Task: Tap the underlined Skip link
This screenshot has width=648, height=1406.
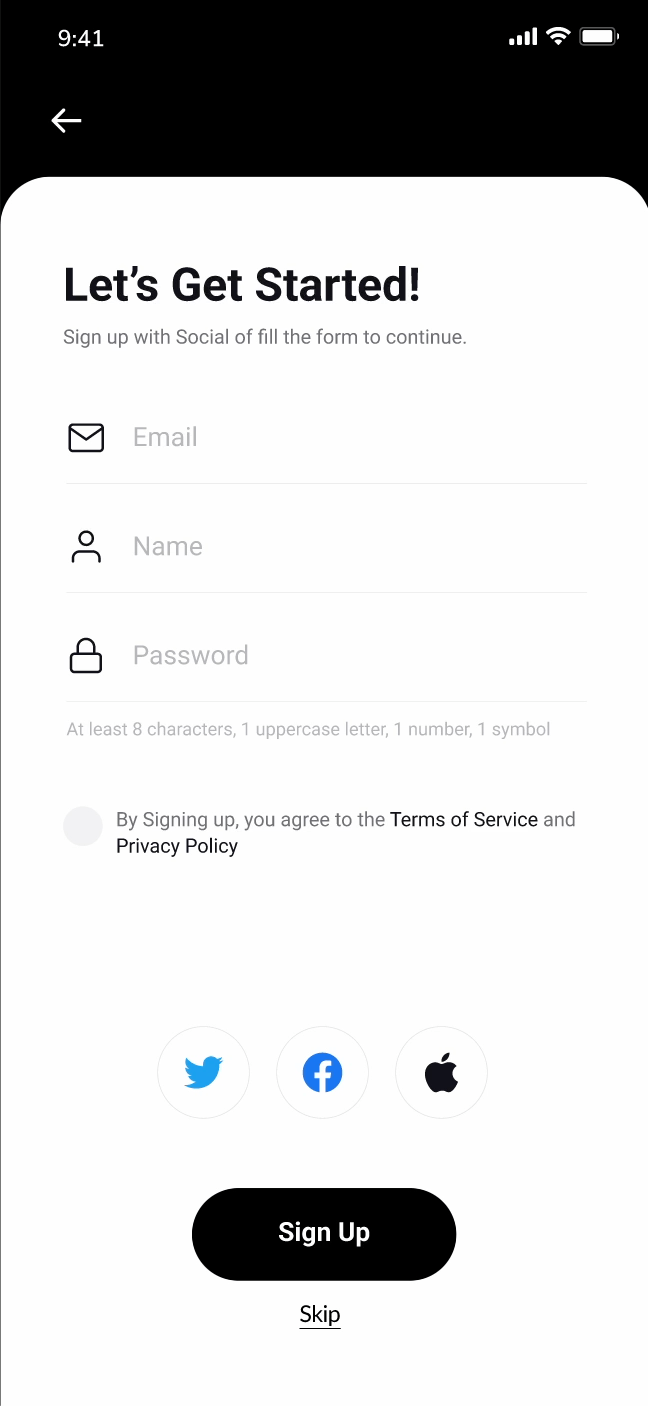Action: tap(320, 1314)
